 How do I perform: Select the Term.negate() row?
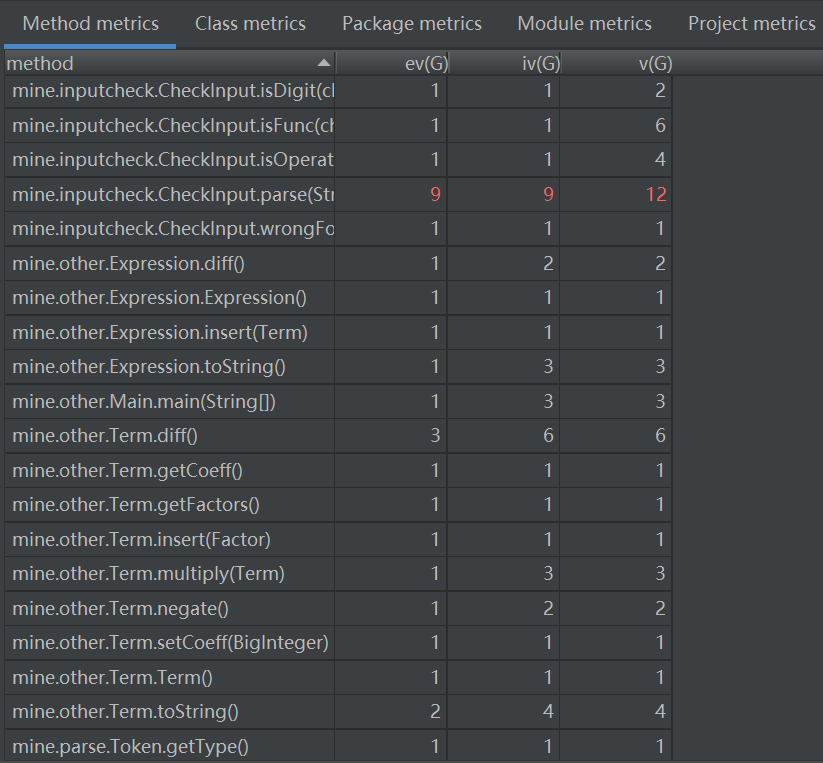pyautogui.click(x=338, y=608)
